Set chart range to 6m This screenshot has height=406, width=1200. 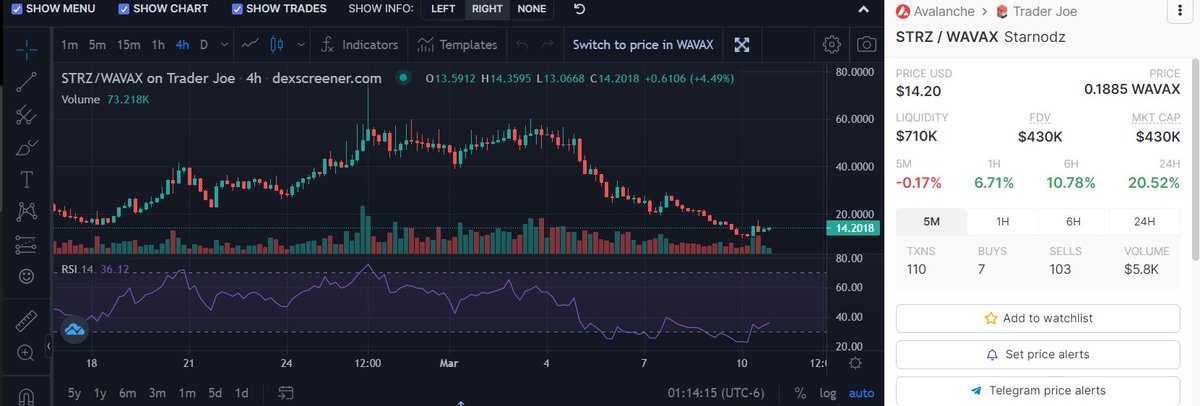[127, 393]
